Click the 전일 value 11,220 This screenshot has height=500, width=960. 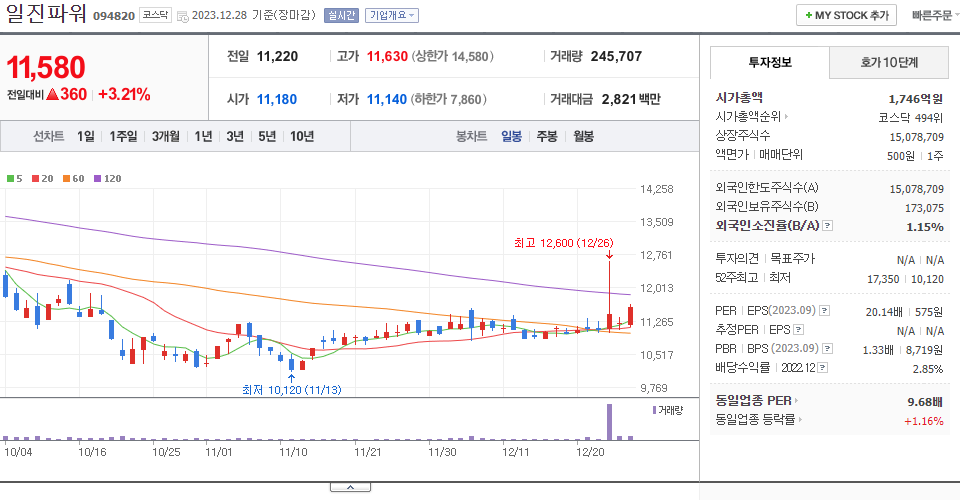pyautogui.click(x=277, y=56)
